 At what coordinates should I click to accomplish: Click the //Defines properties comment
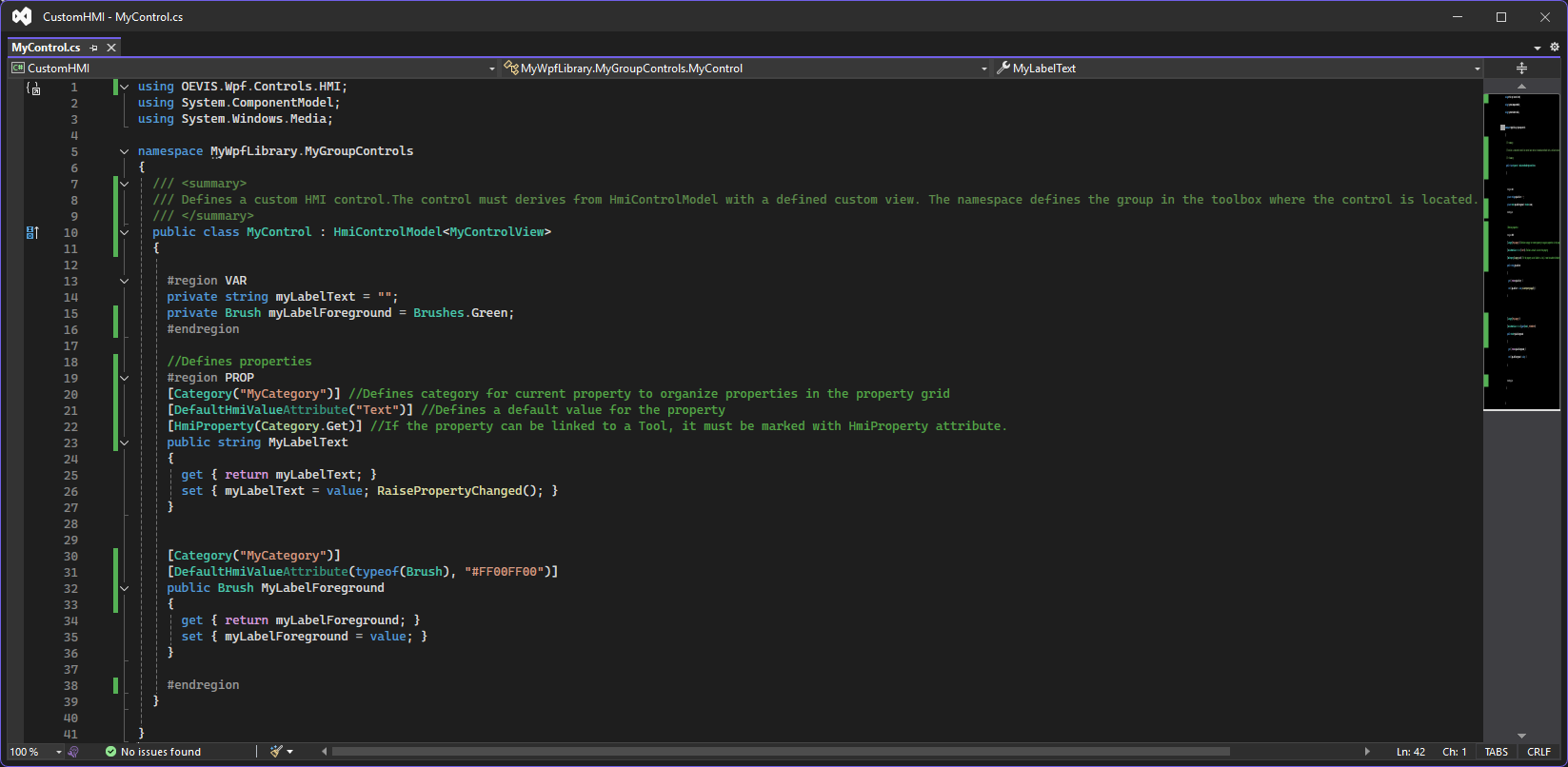(x=239, y=362)
